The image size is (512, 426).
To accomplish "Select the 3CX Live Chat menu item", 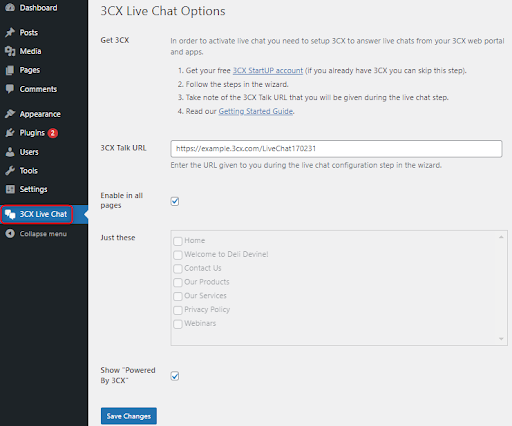I will point(44,214).
